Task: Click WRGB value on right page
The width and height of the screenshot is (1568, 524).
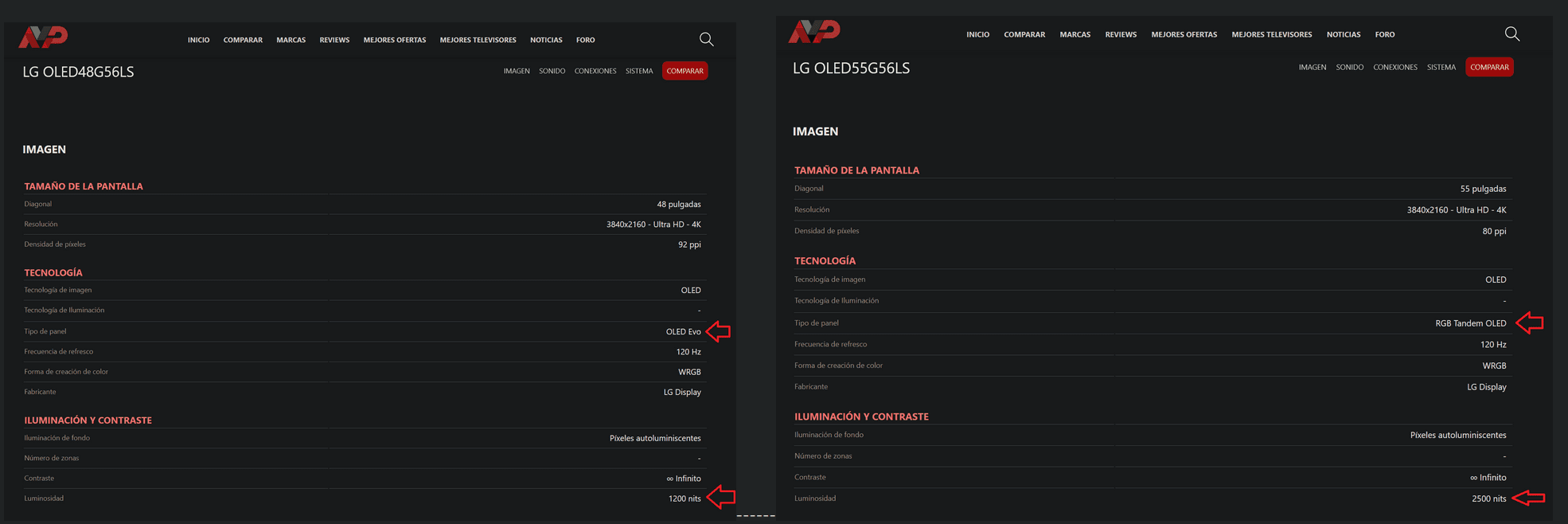Action: pyautogui.click(x=1494, y=366)
